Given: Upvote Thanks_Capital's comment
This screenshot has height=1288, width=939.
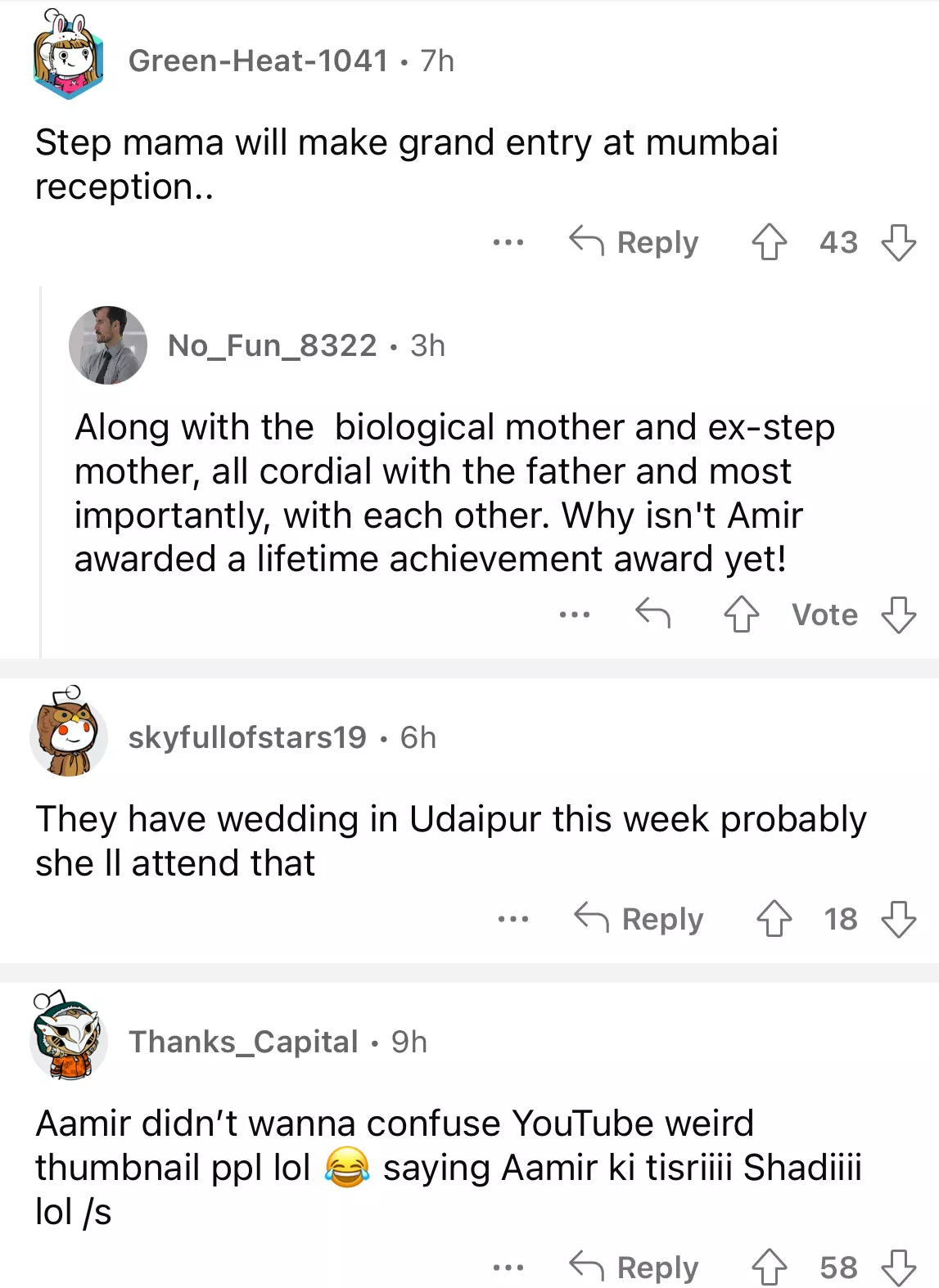Looking at the screenshot, I should click(769, 1267).
